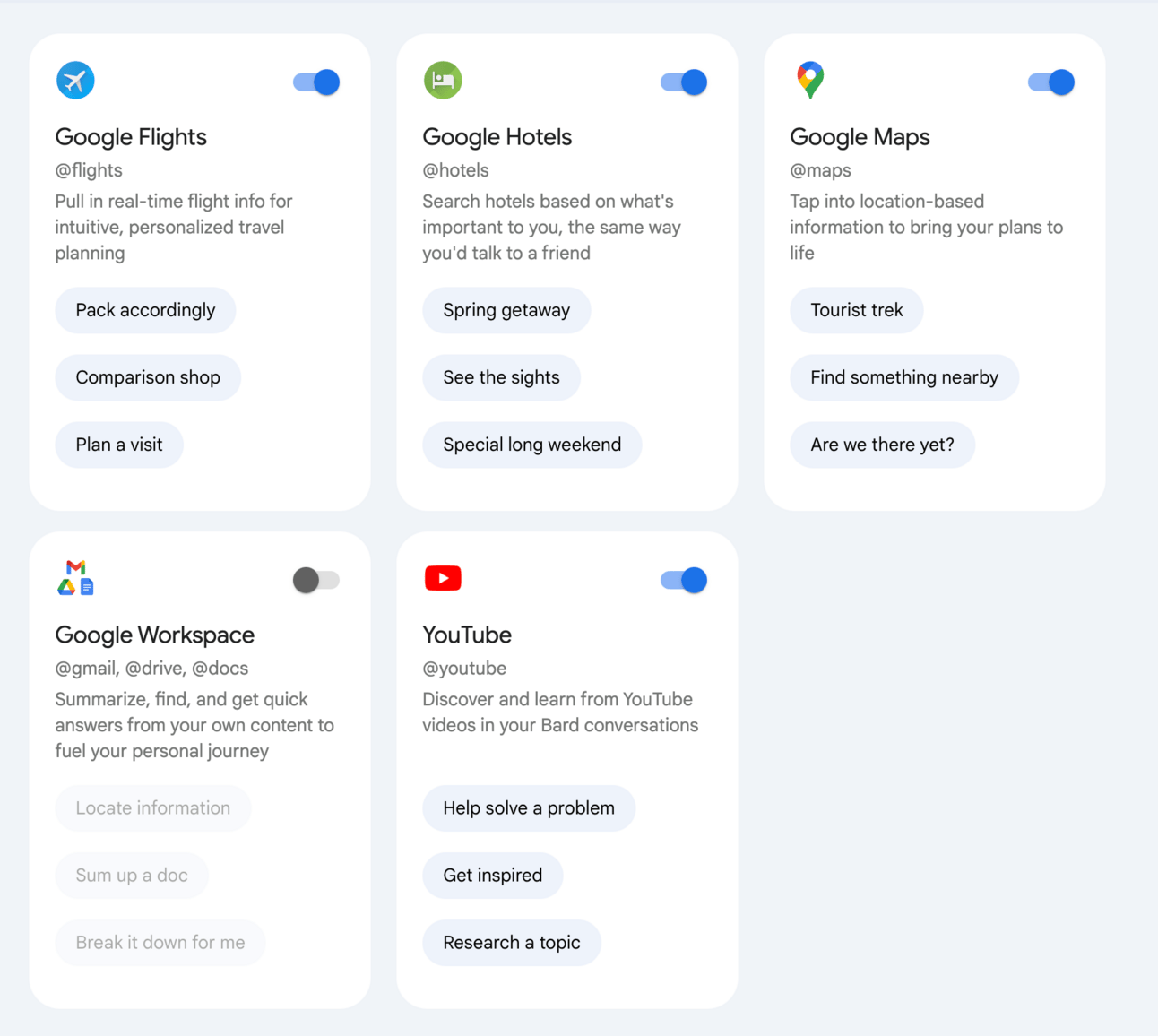
Task: Click the '@youtube' handle text
Action: click(x=464, y=669)
